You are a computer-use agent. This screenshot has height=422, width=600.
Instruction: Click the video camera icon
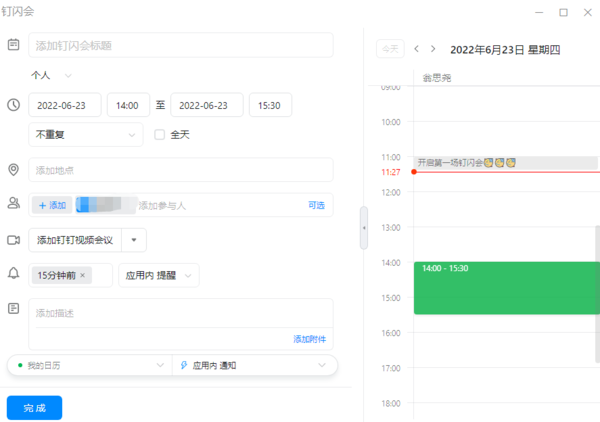14,240
